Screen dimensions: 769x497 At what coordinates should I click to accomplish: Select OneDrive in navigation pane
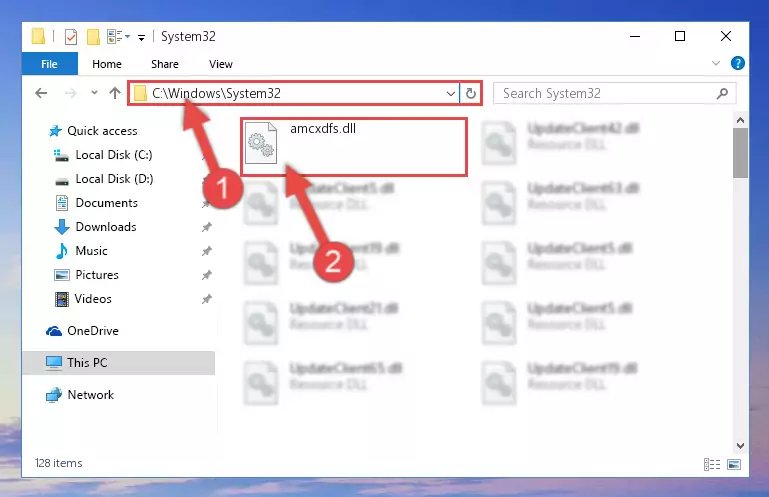pos(82,331)
